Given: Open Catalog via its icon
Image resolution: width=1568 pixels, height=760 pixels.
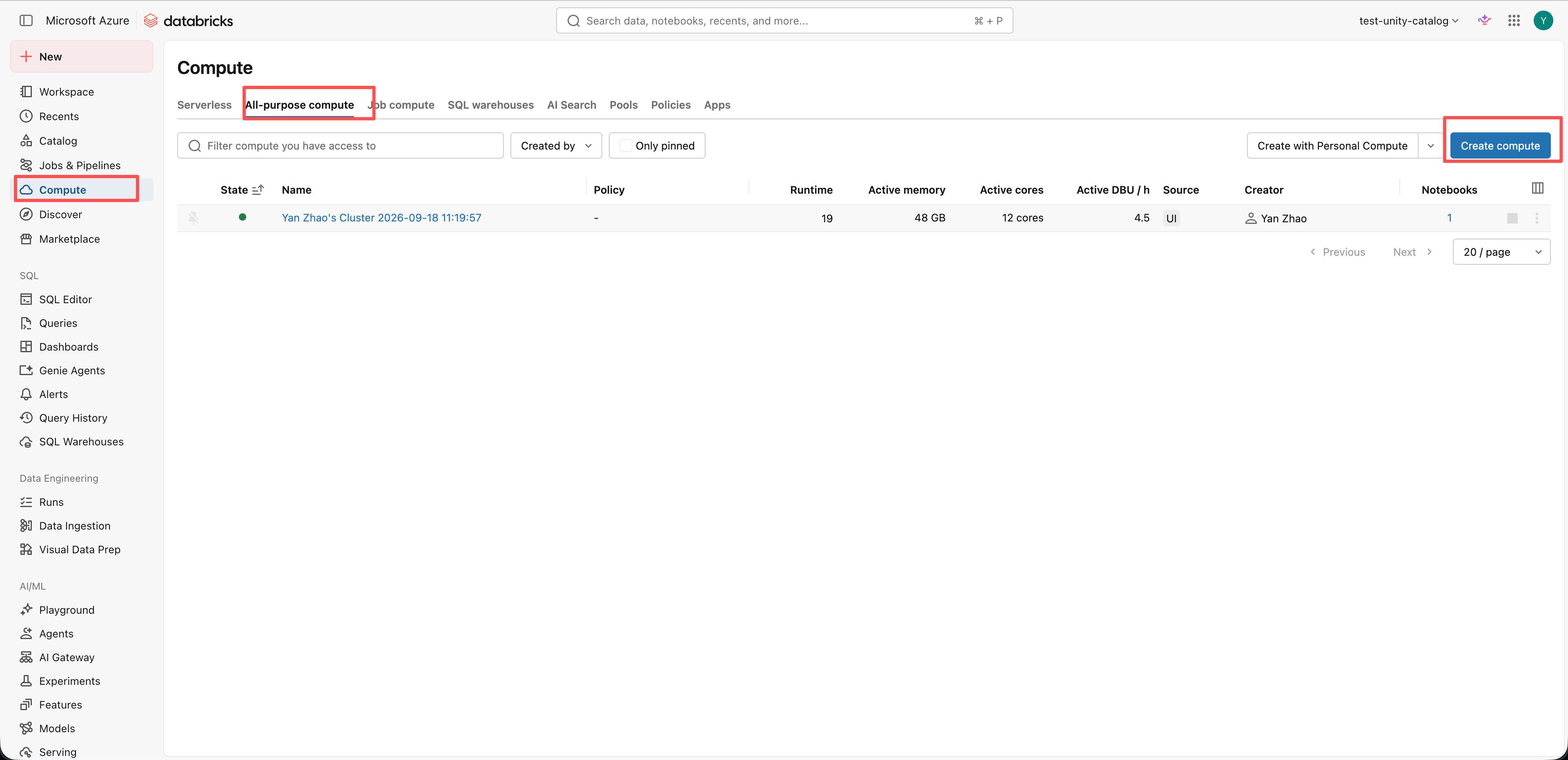Looking at the screenshot, I should (x=26, y=141).
